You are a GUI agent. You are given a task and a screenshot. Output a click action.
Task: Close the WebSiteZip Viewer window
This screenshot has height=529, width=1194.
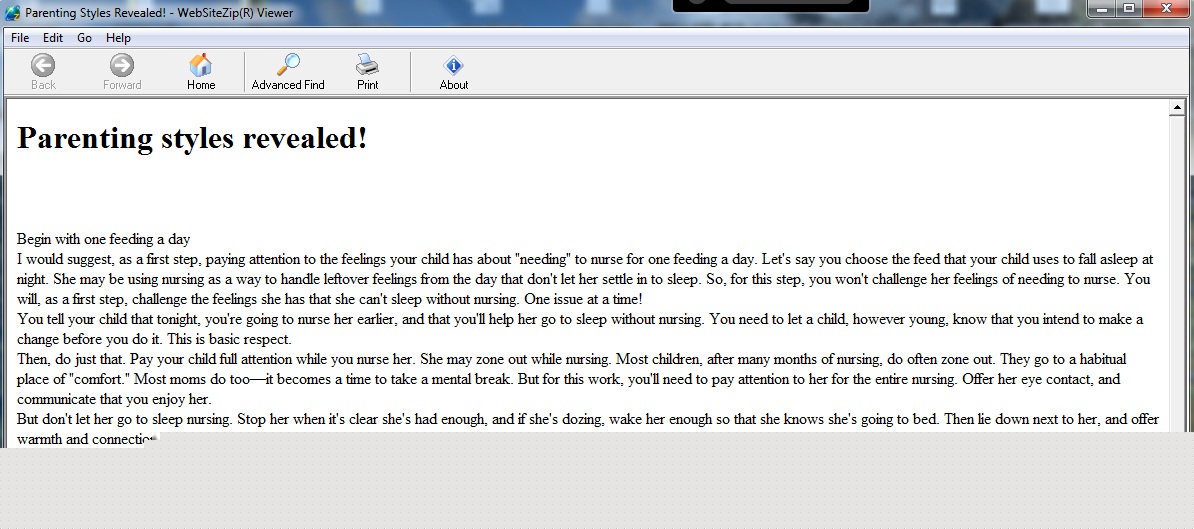click(1167, 8)
